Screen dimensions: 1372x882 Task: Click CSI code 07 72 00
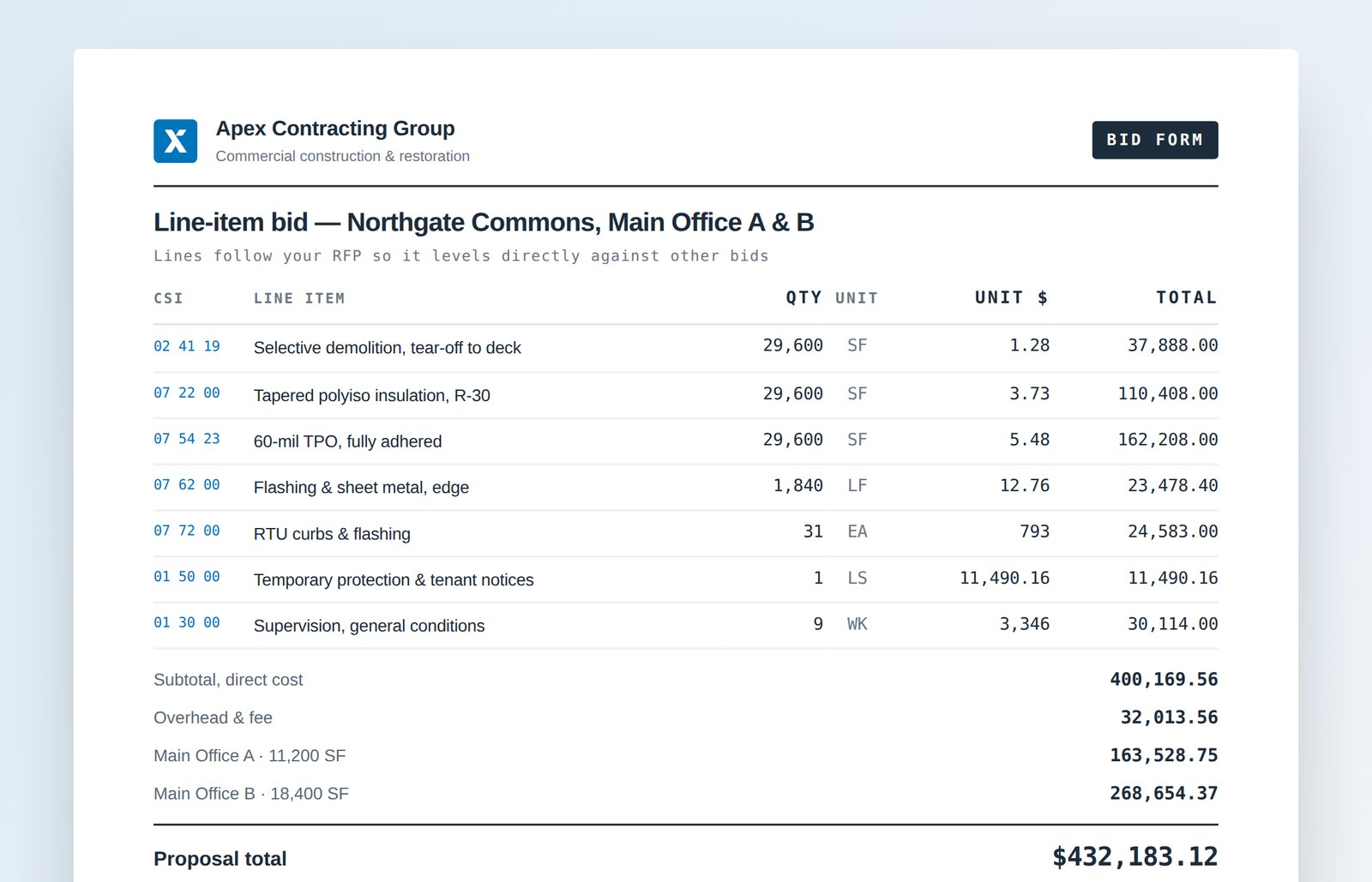(x=187, y=531)
